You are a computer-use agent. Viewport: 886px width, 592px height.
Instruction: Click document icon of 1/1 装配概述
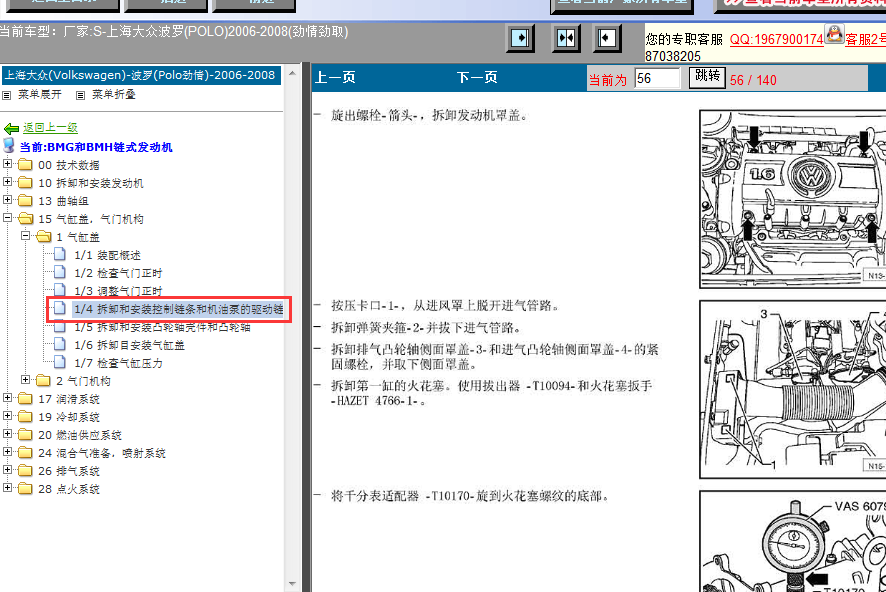[x=60, y=254]
